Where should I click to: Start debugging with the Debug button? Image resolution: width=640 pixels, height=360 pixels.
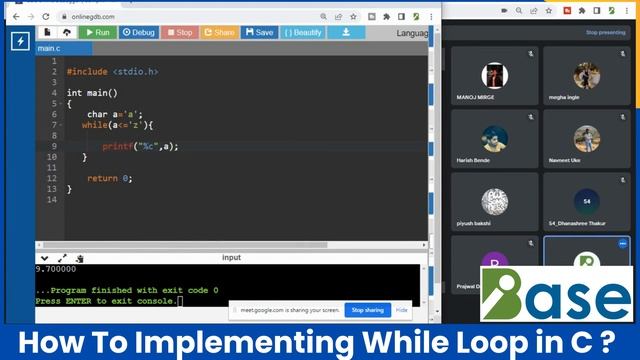(139, 32)
